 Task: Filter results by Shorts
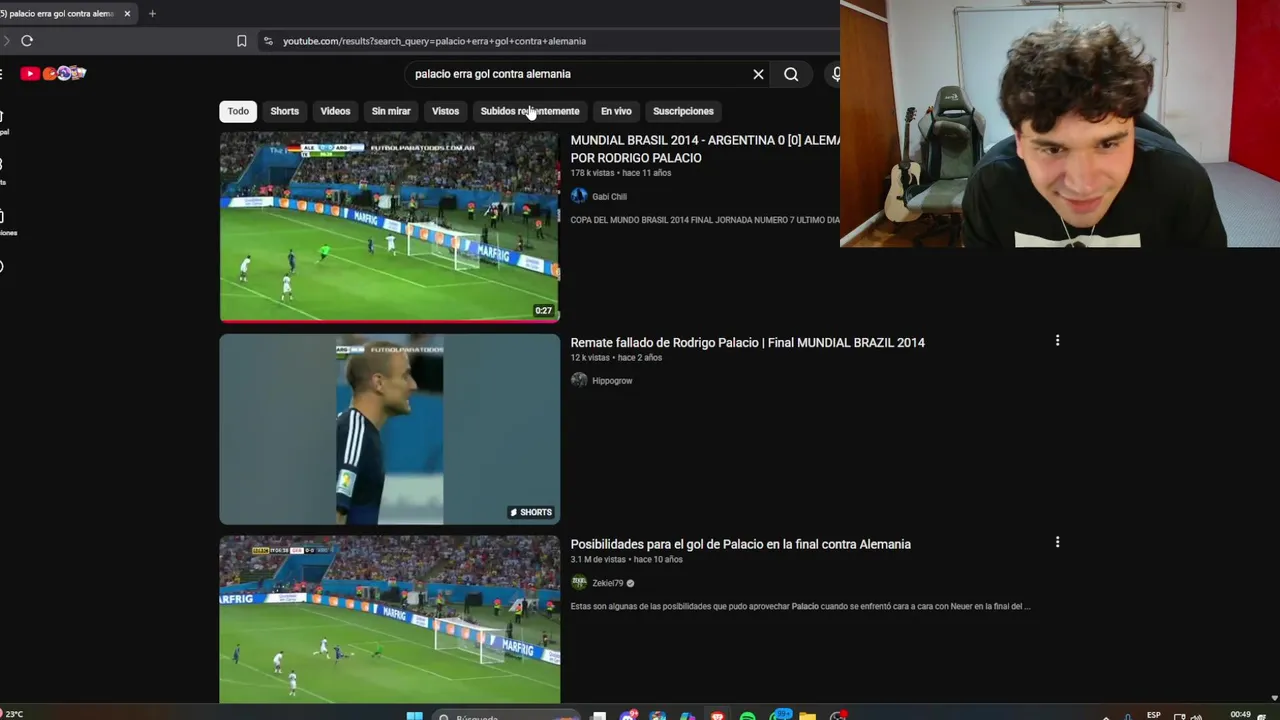(x=285, y=111)
